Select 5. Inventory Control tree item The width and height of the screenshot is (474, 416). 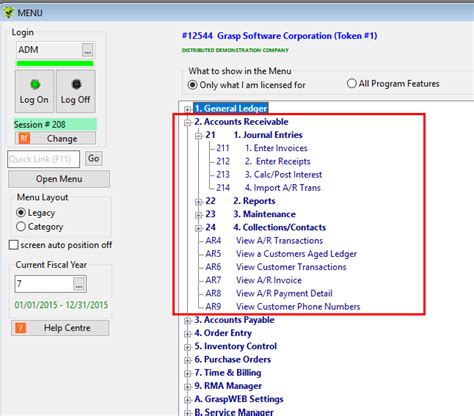click(236, 346)
